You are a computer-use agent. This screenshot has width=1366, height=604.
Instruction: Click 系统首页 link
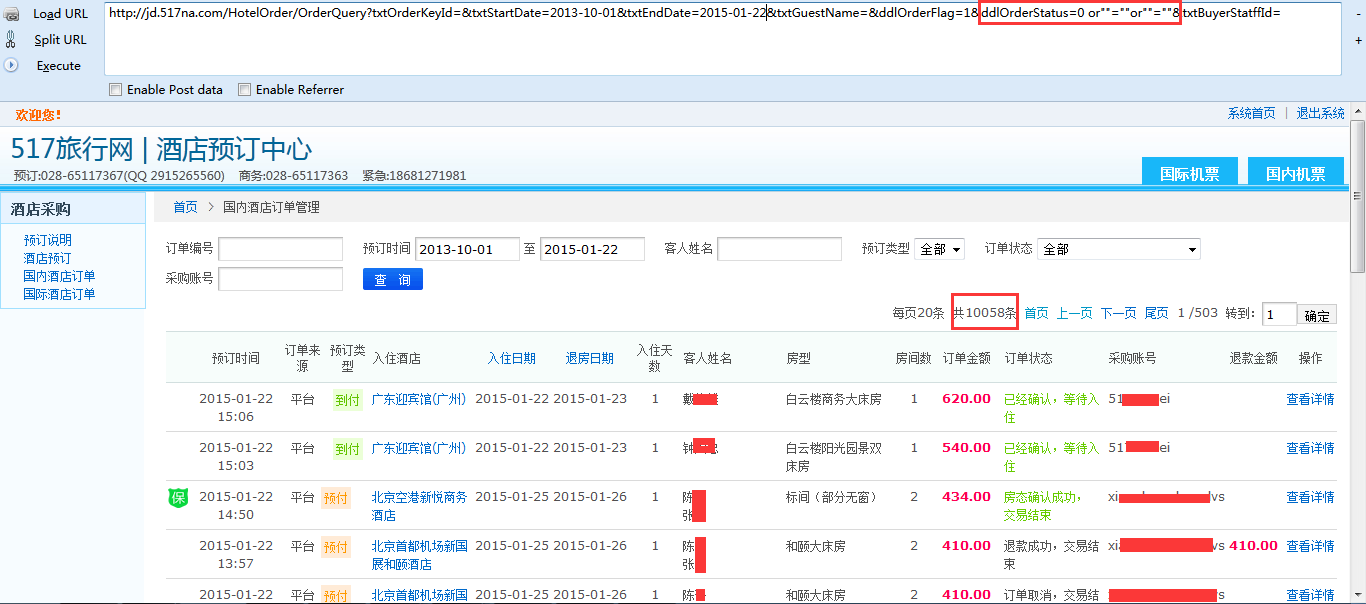[1252, 113]
